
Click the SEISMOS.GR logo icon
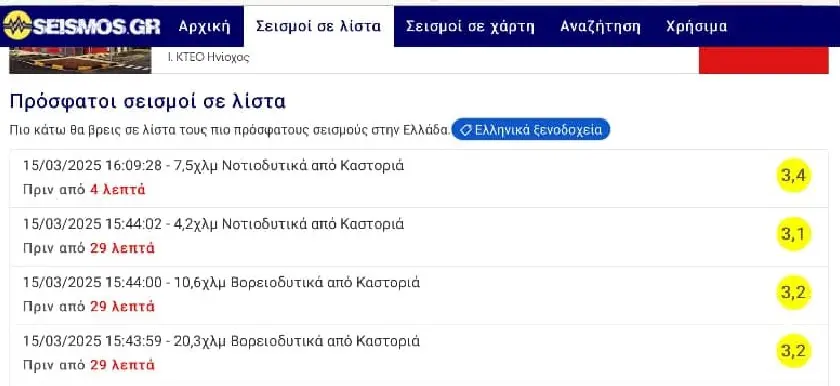pyautogui.click(x=18, y=25)
